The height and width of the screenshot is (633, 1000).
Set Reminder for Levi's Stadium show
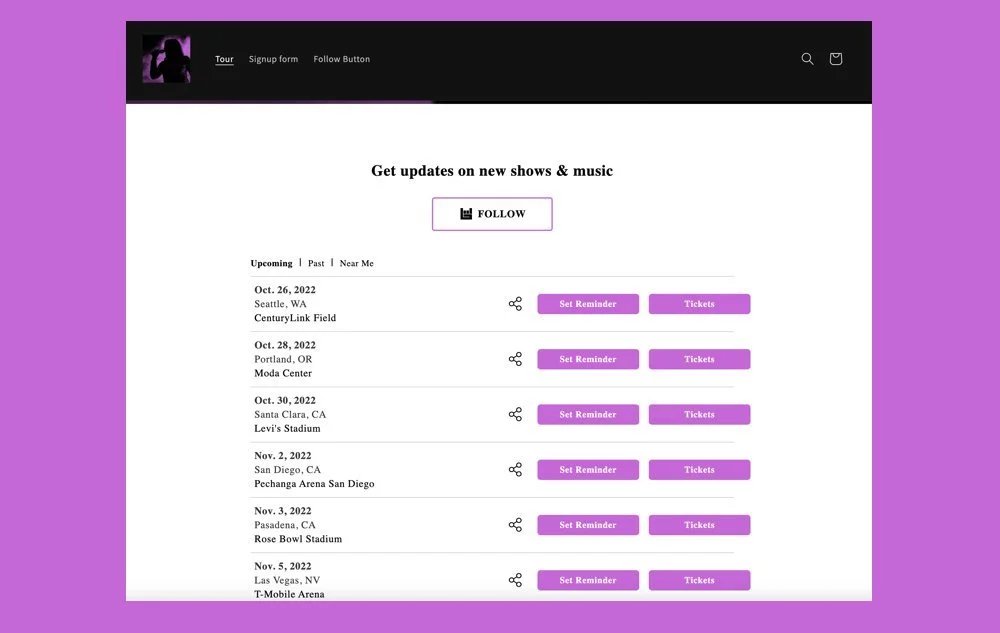(x=588, y=414)
